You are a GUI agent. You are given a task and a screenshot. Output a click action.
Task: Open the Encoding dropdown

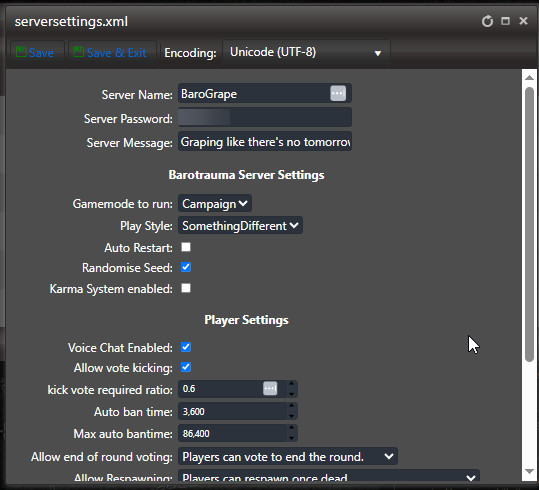[x=306, y=53]
